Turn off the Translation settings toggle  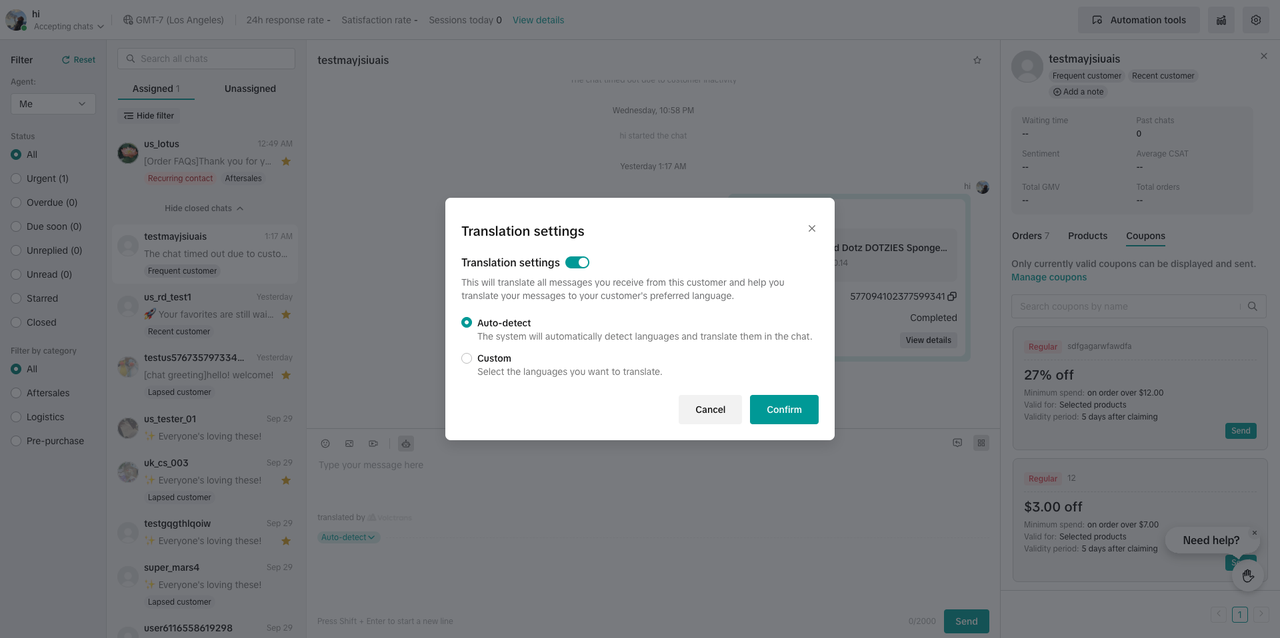click(577, 262)
